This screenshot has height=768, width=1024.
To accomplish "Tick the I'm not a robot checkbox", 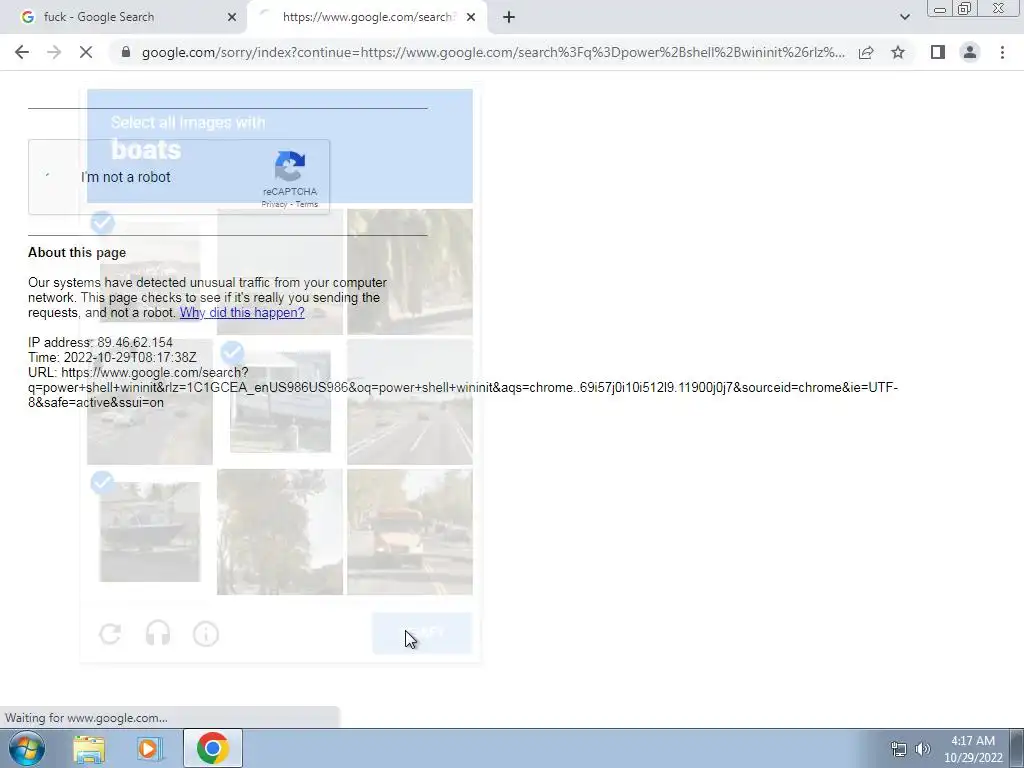I will pyautogui.click(x=47, y=176).
